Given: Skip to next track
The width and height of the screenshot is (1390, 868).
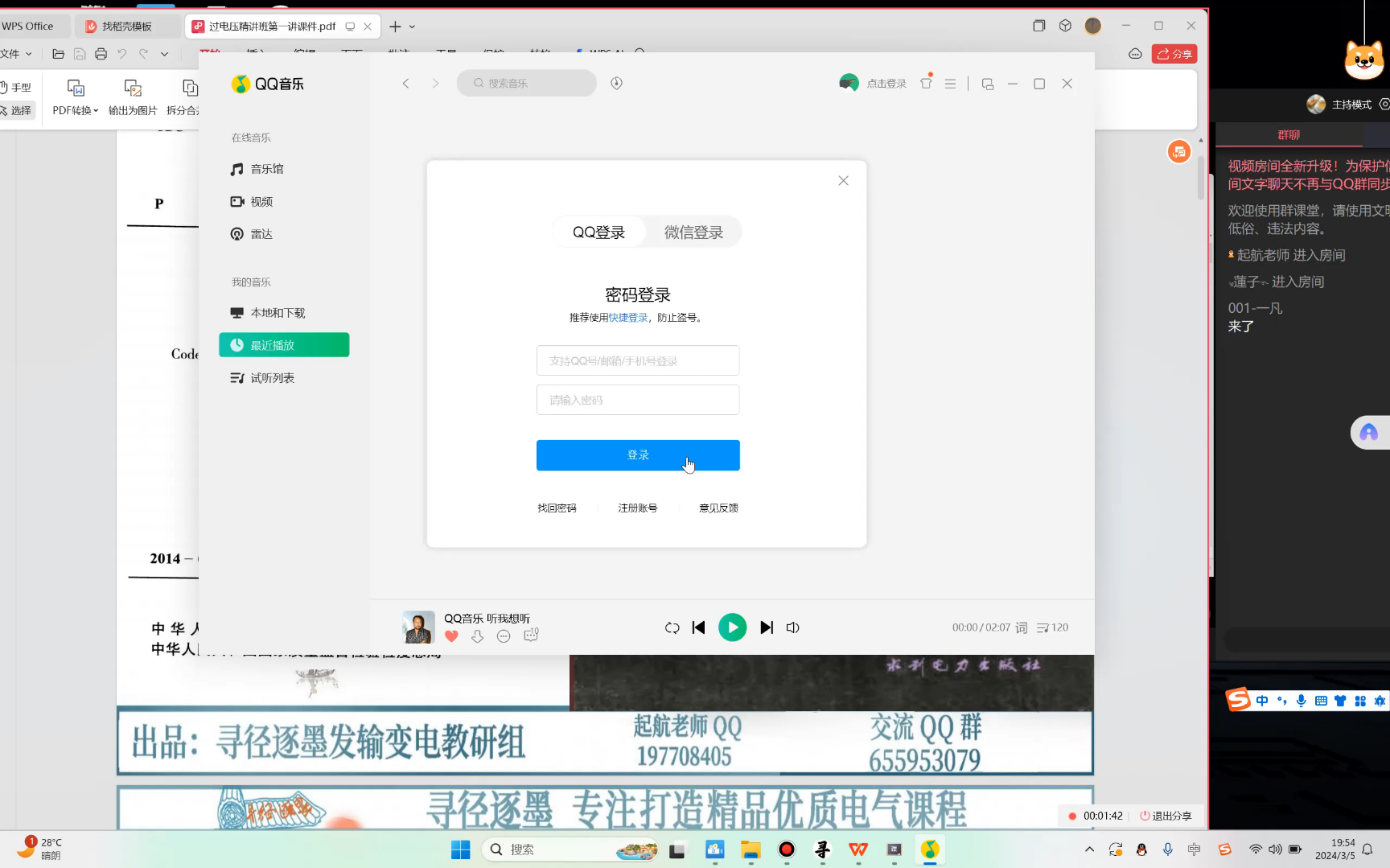Looking at the screenshot, I should click(x=767, y=627).
